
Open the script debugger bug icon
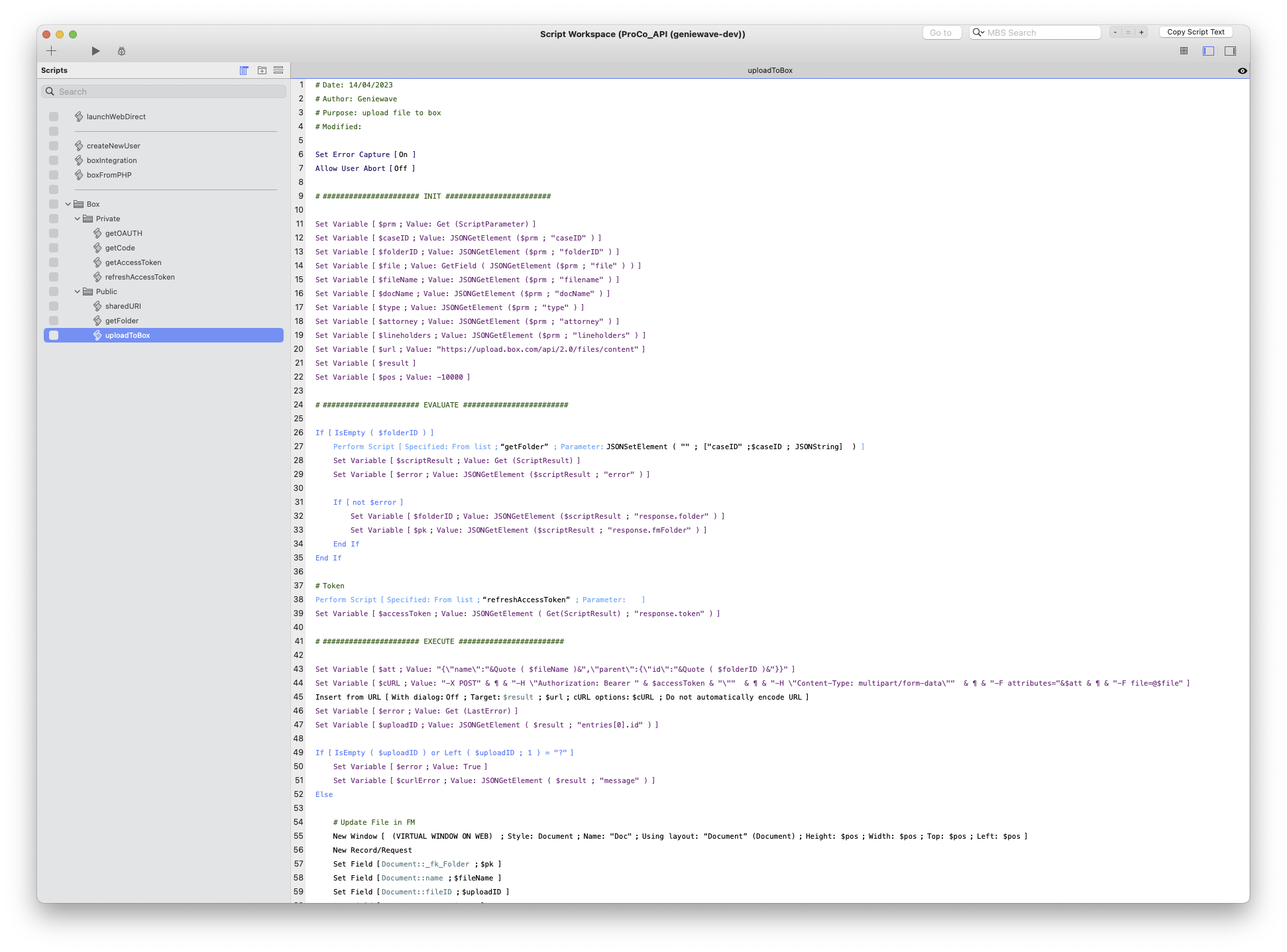coord(121,51)
